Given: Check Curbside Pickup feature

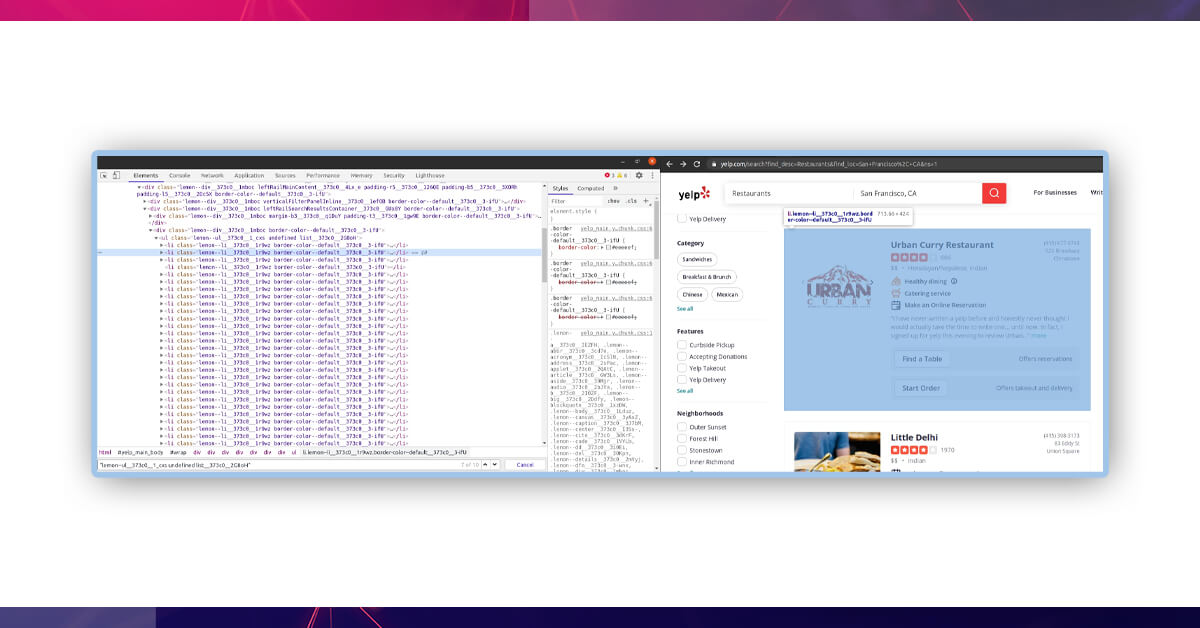Looking at the screenshot, I should tap(682, 345).
